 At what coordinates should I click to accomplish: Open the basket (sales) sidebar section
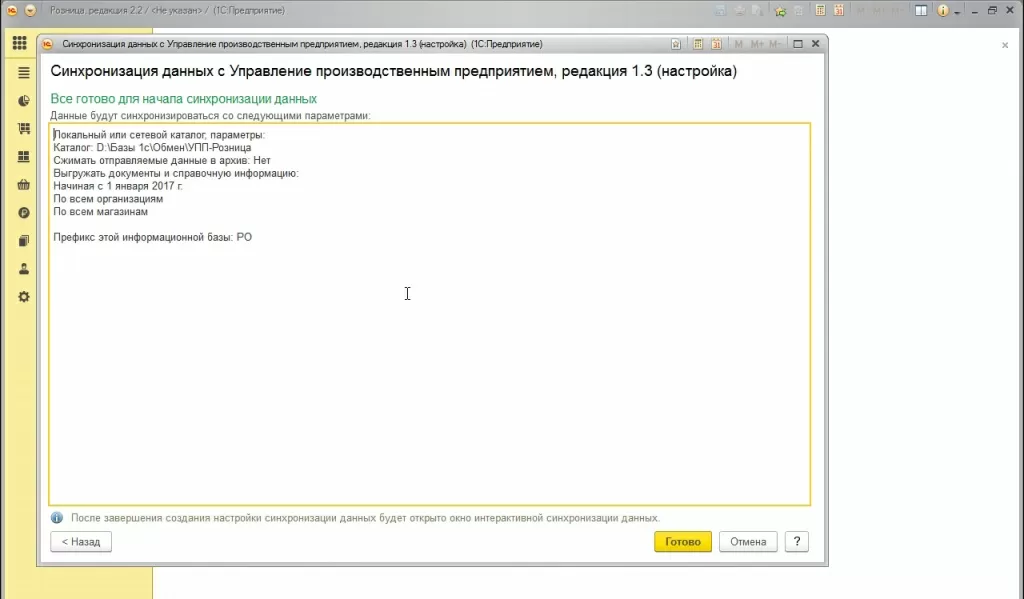(x=24, y=185)
